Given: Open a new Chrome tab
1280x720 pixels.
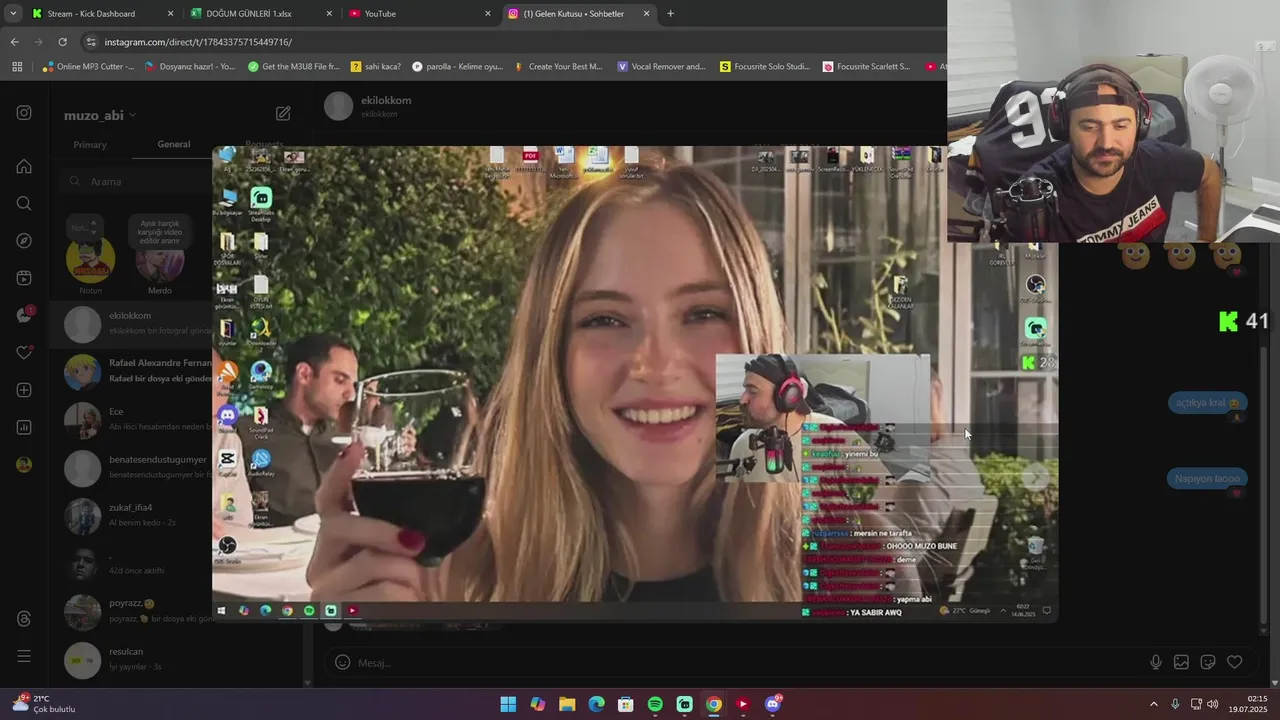Looking at the screenshot, I should [x=670, y=13].
